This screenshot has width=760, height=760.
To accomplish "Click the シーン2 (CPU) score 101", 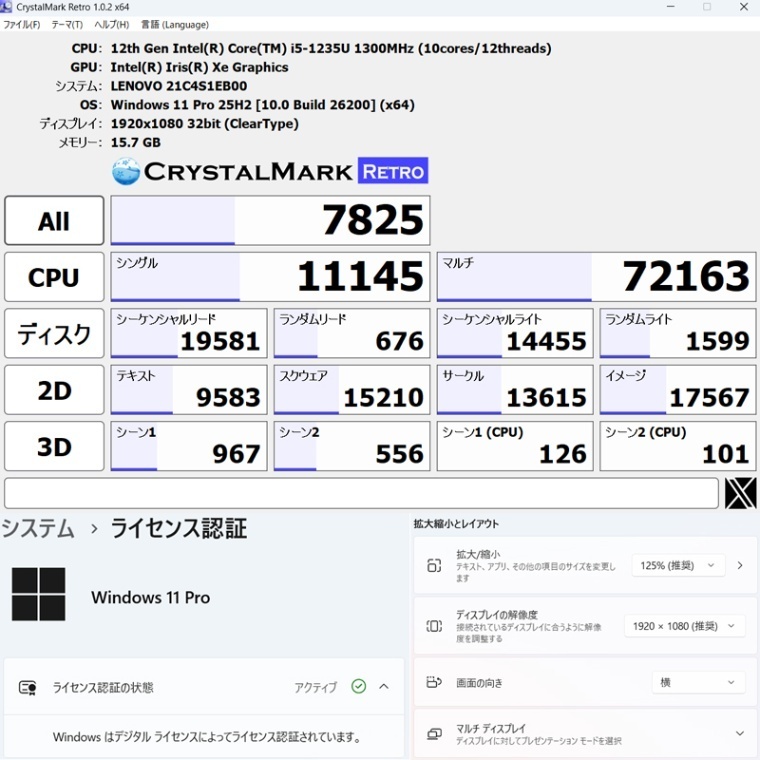I will click(678, 446).
